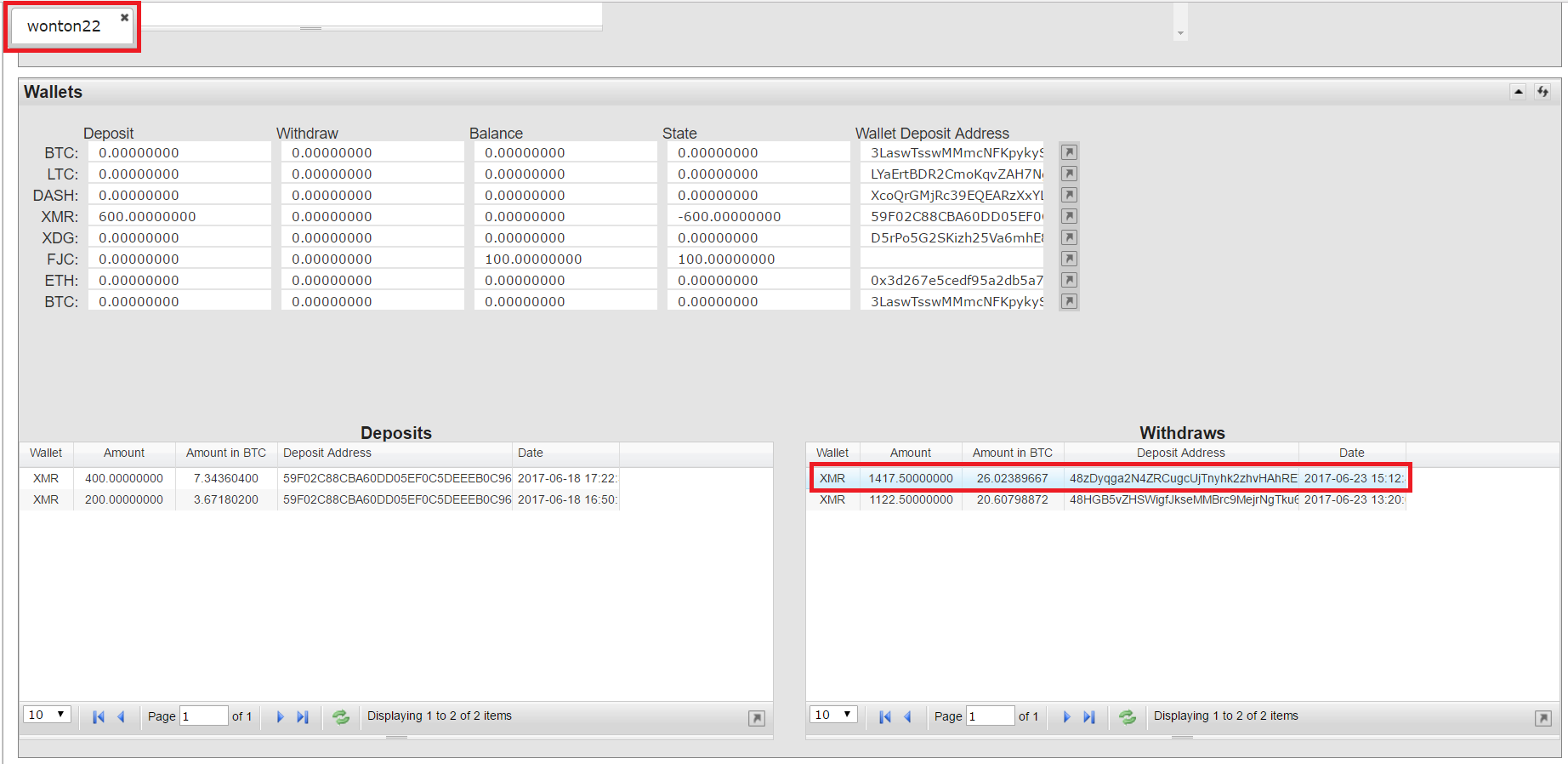Sort Deposits by Amount column header
This screenshot has width=1568, height=764.
[124, 453]
